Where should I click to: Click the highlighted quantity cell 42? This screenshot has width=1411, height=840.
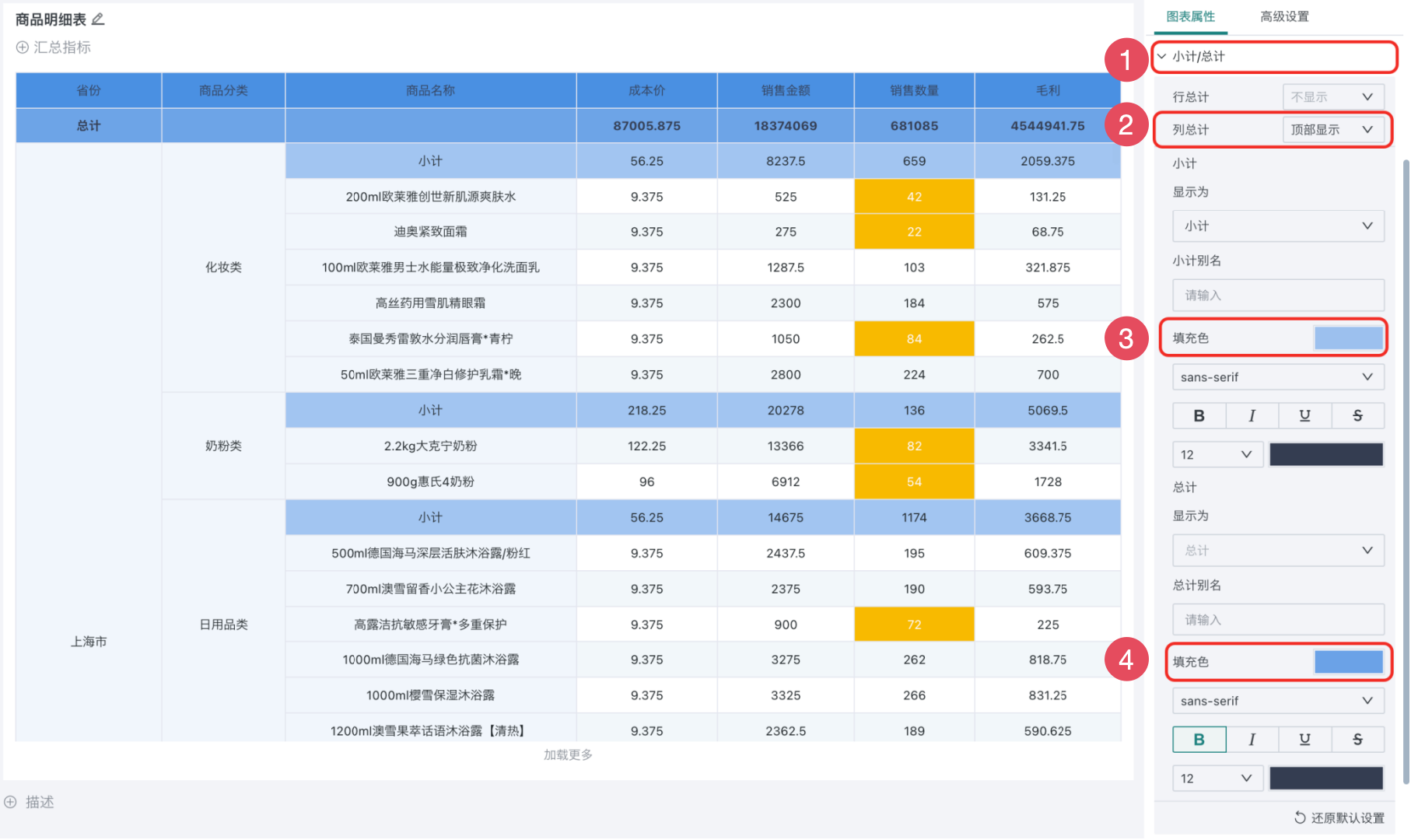915,197
